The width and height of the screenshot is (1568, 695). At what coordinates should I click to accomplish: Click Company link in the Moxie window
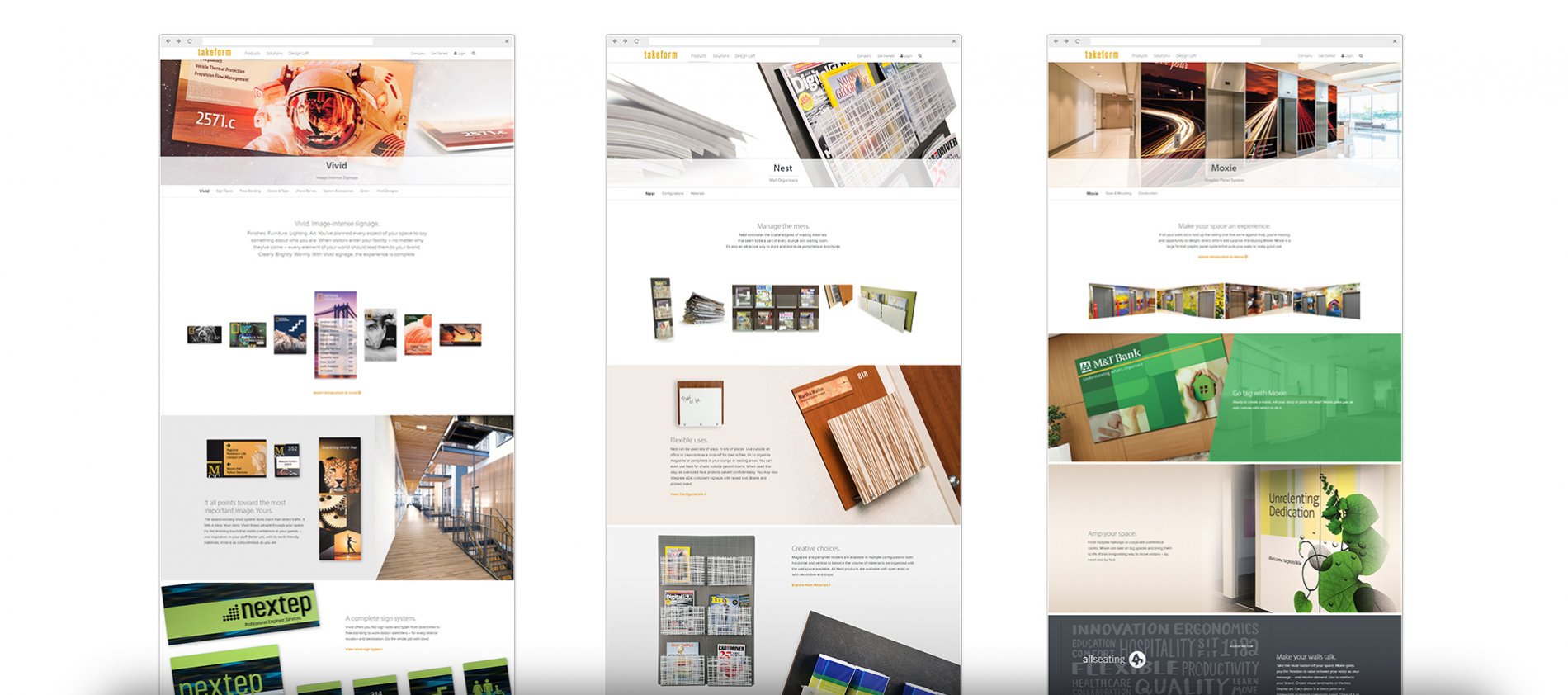point(1305,56)
